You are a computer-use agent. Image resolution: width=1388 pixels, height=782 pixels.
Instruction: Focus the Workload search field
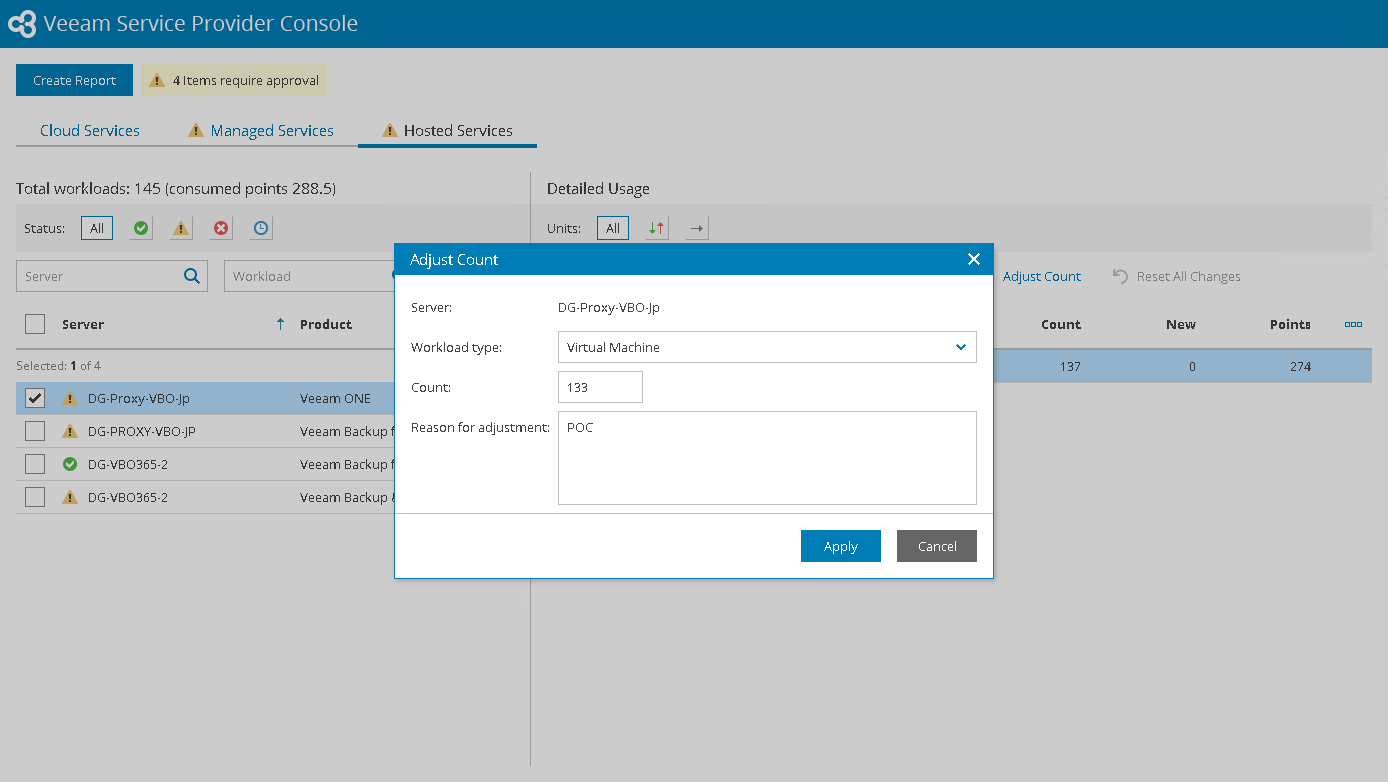click(309, 276)
